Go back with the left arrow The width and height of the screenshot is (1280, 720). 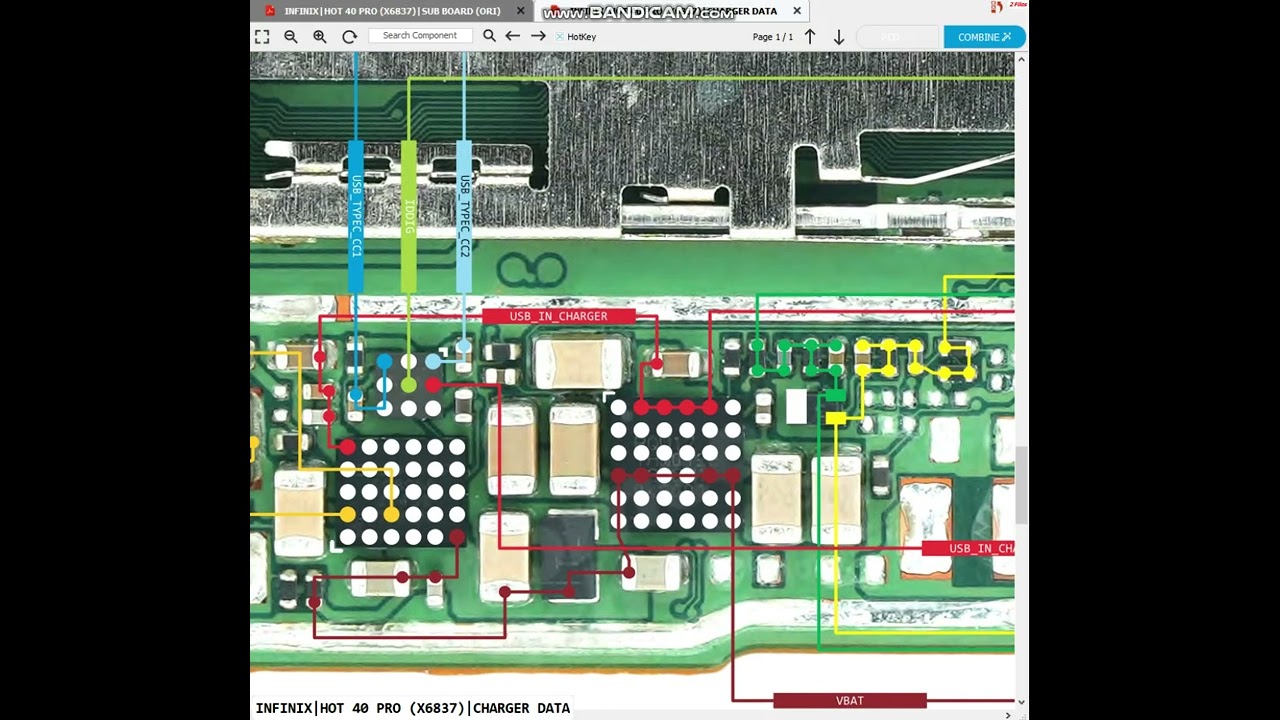[512, 36]
